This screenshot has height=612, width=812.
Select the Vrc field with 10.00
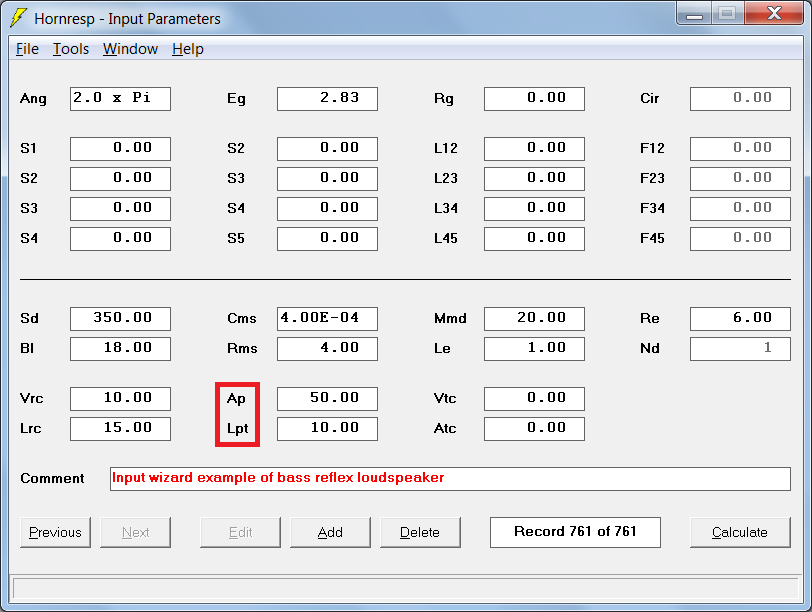(120, 399)
